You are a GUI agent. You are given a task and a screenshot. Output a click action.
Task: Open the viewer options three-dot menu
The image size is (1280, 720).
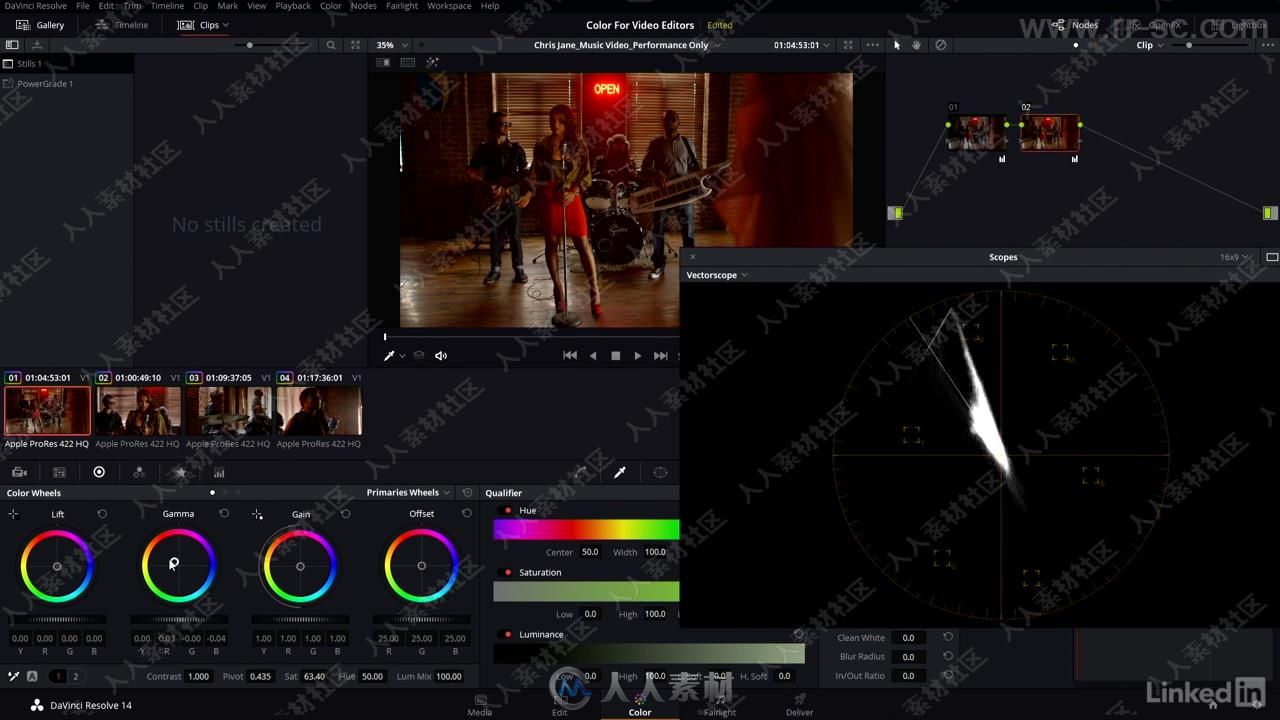[x=873, y=45]
